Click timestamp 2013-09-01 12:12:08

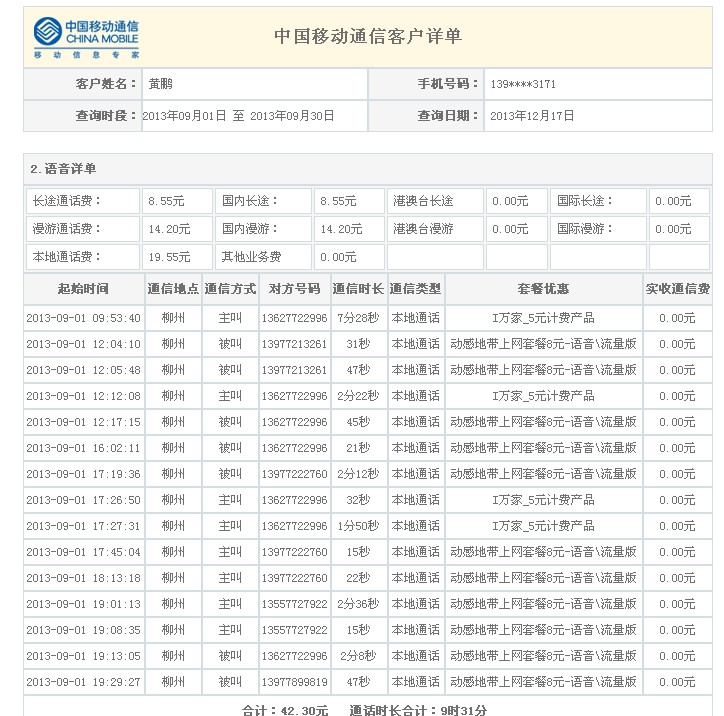[x=83, y=396]
